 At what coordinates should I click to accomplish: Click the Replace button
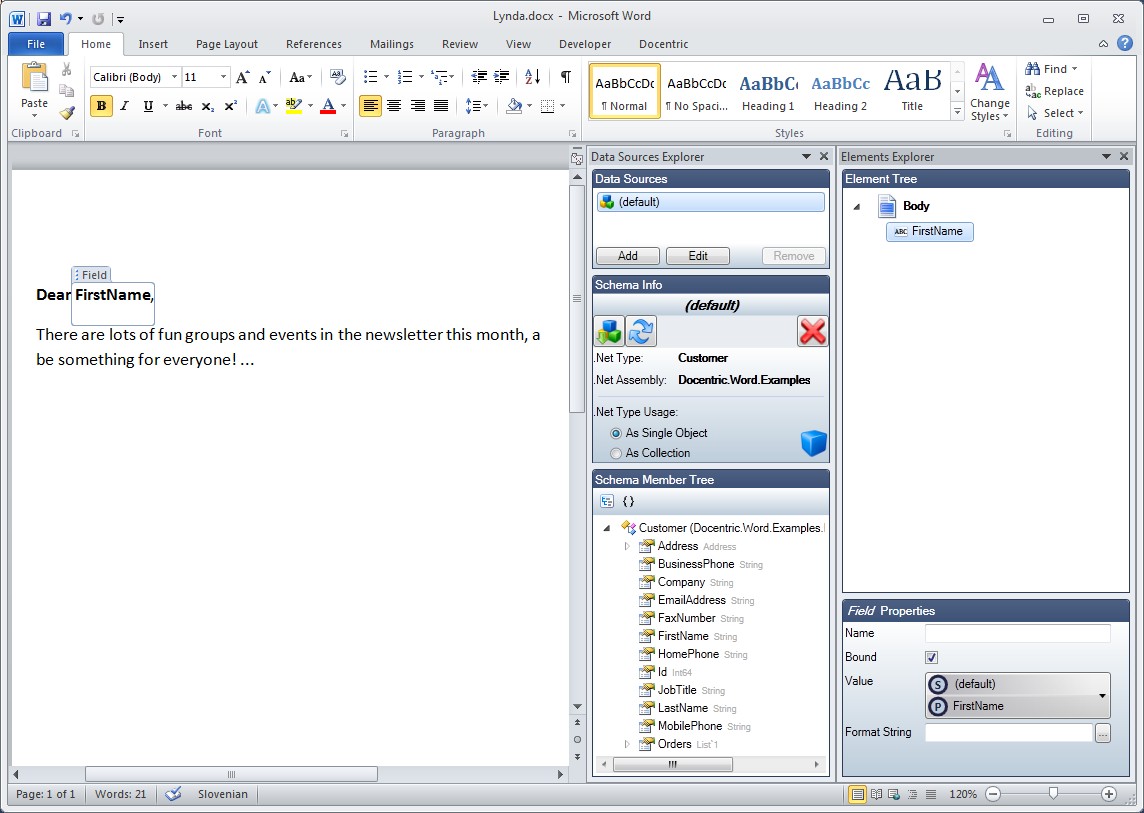click(x=1054, y=91)
